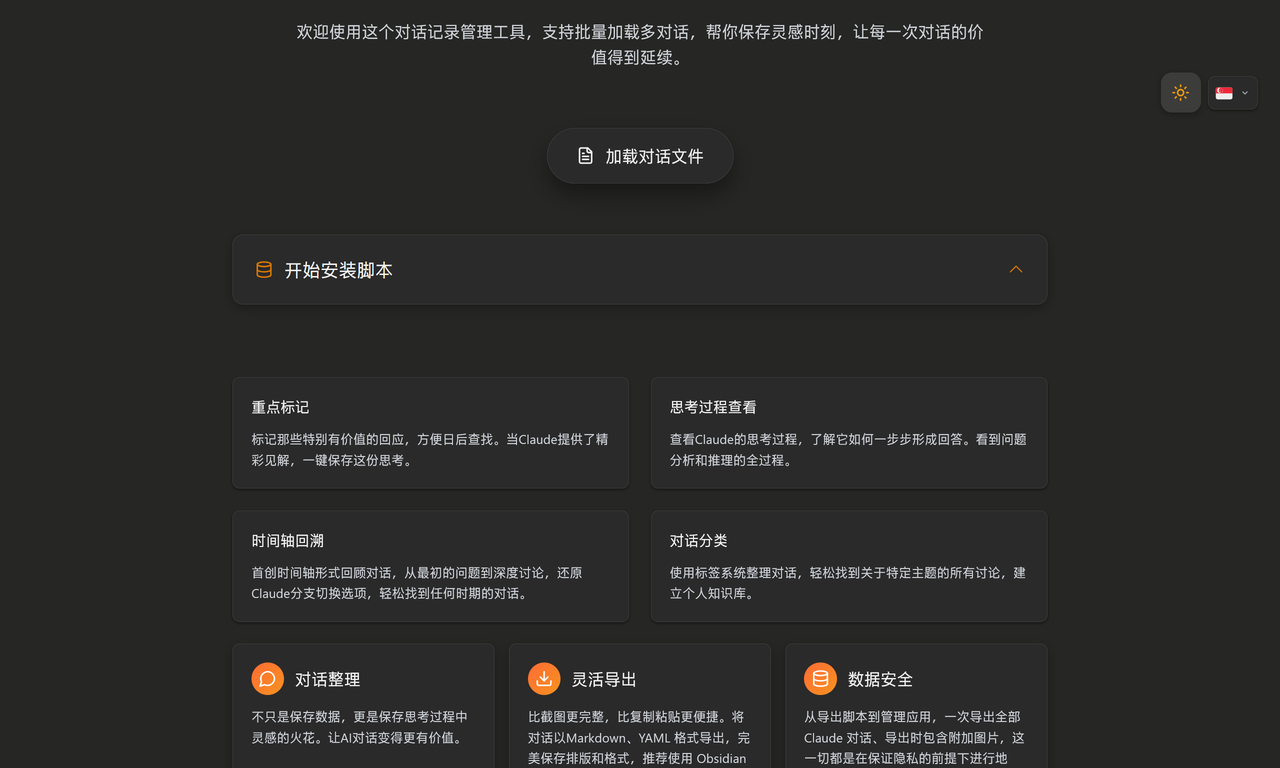Click the database icon on 数据安全 card
Image resolution: width=1280 pixels, height=768 pixels.
[x=820, y=678]
